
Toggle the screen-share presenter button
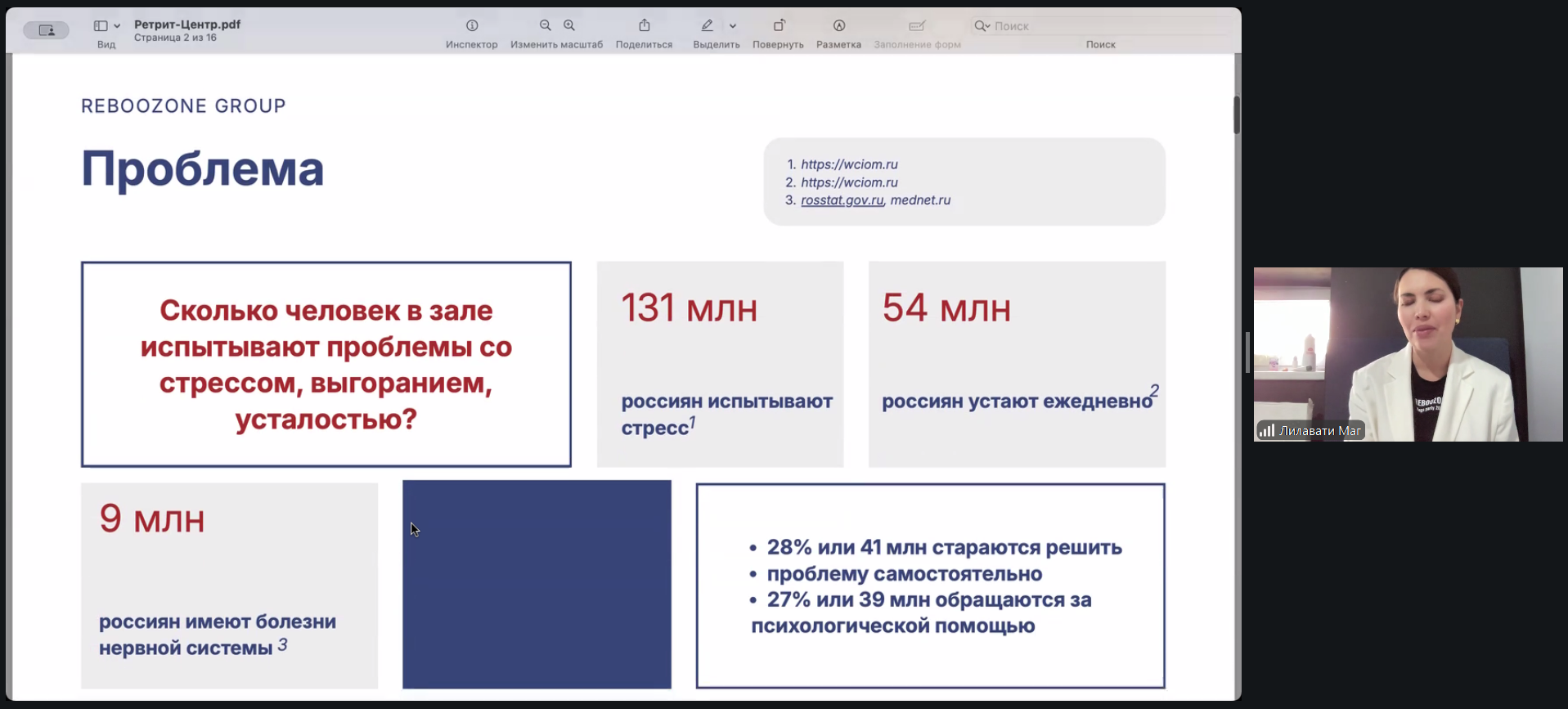[x=46, y=30]
